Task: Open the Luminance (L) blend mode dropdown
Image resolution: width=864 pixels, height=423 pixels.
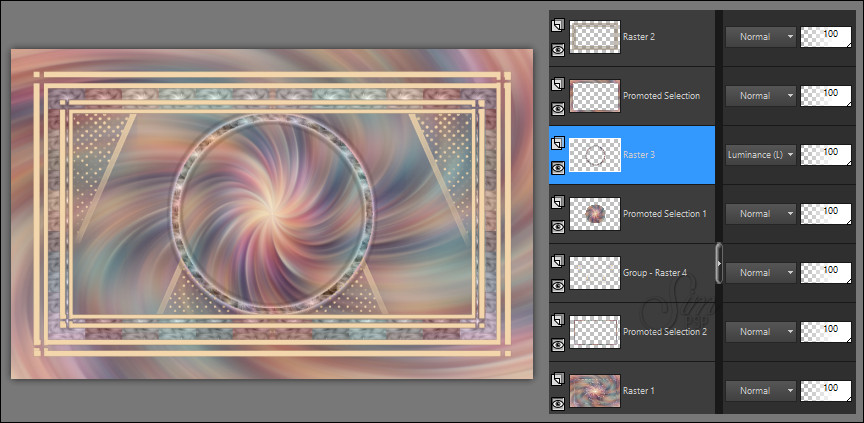Action: tap(760, 154)
